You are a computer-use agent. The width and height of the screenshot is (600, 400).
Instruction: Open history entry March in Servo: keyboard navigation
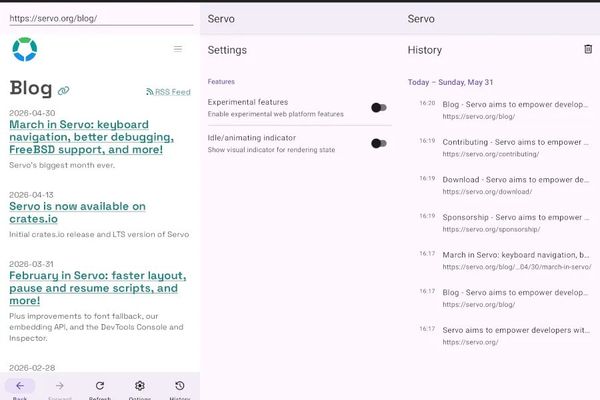click(x=504, y=260)
